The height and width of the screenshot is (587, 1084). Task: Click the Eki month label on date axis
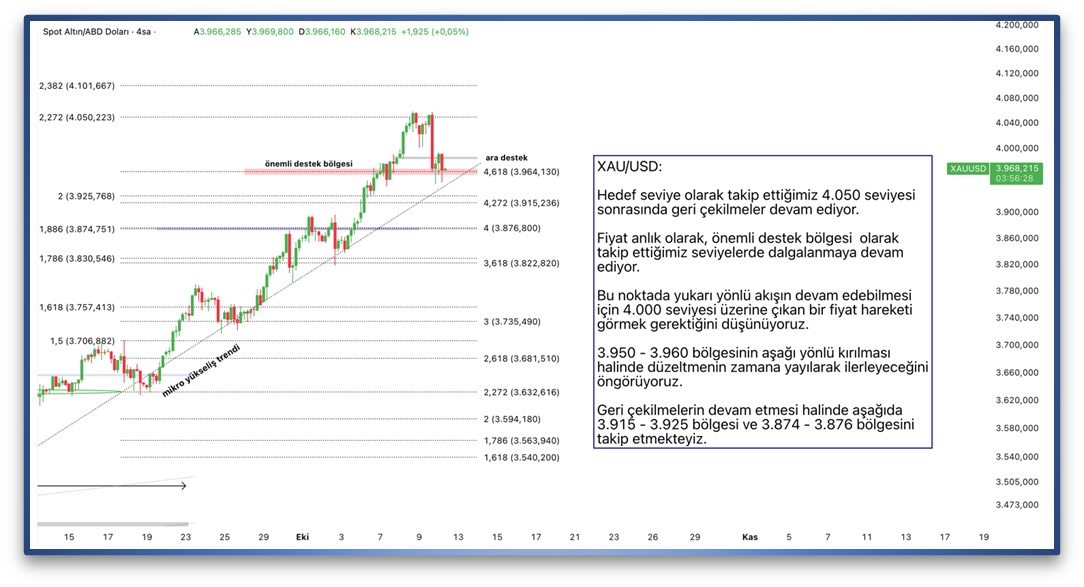pyautogui.click(x=302, y=537)
